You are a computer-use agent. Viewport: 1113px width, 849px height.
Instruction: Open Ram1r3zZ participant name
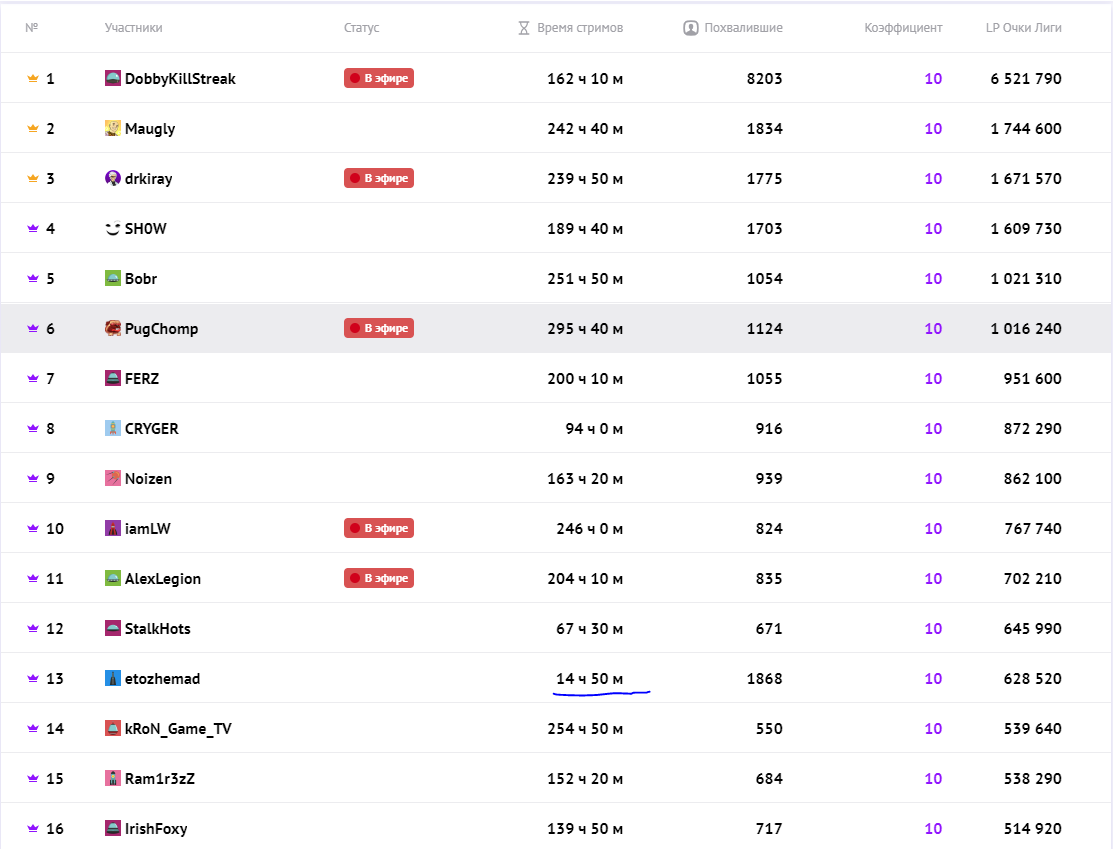[160, 779]
